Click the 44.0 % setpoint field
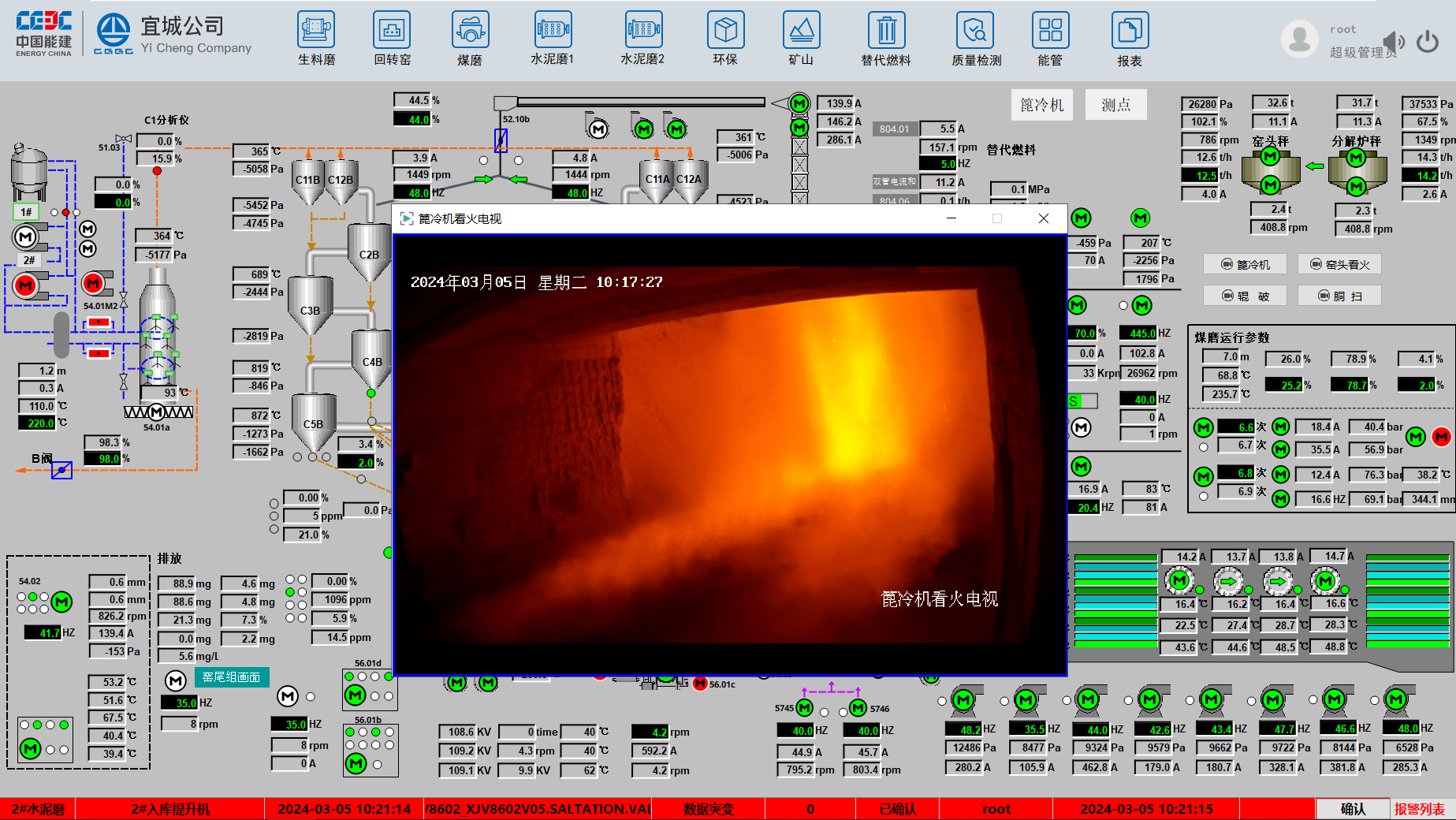The height and width of the screenshot is (820, 1456). coord(413,119)
